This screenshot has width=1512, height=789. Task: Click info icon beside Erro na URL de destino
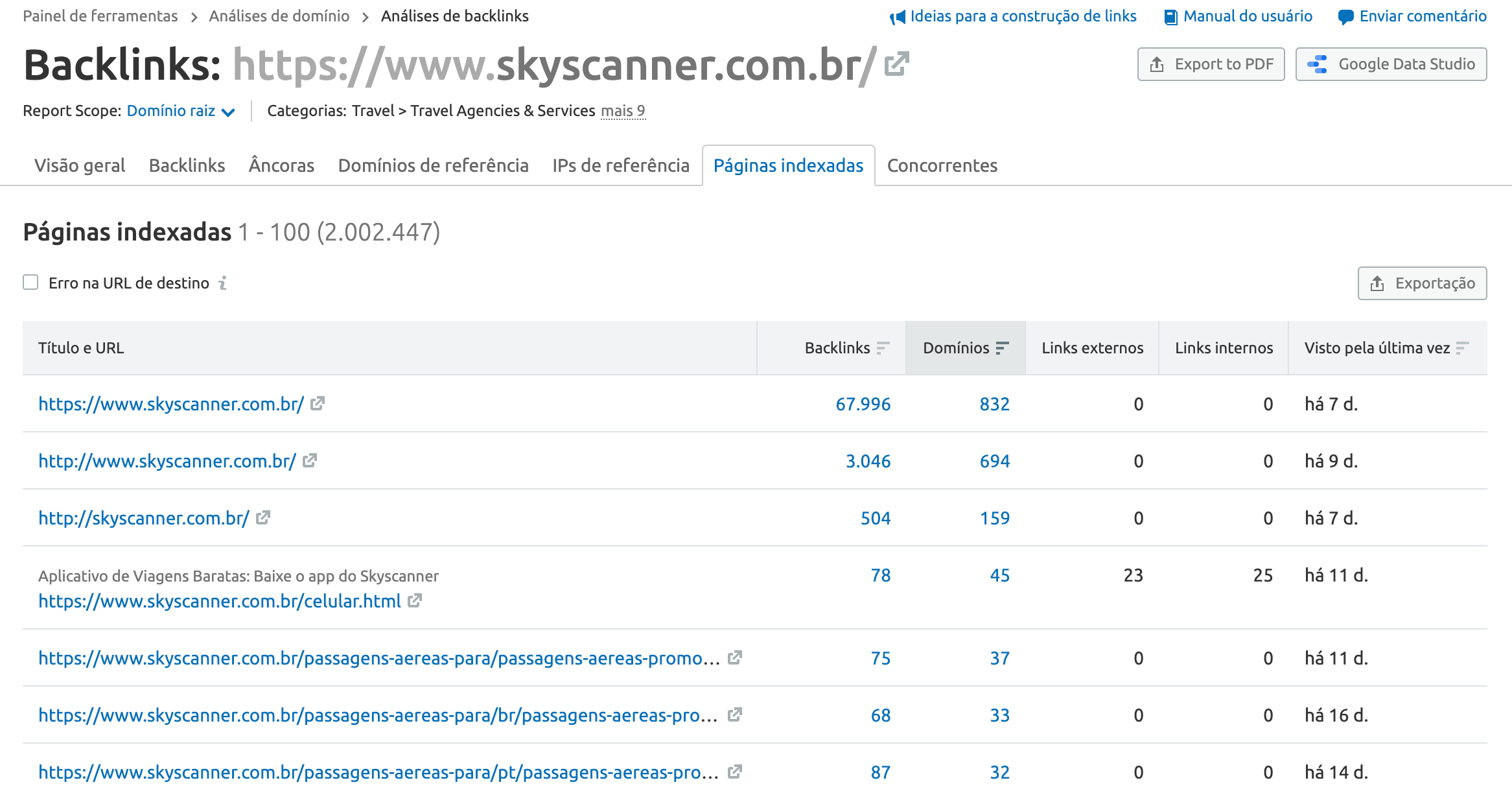click(x=223, y=283)
